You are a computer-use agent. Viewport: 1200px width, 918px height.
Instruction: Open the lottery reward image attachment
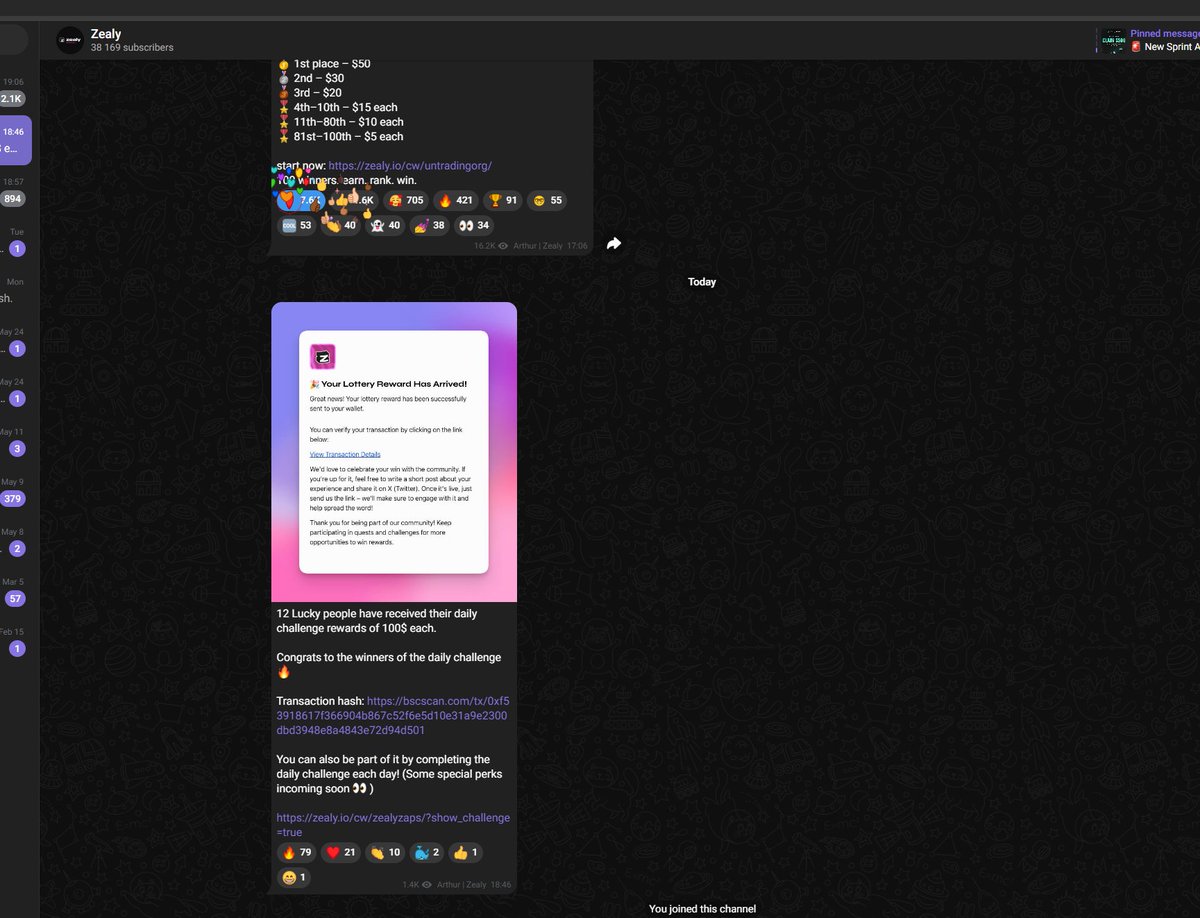pos(394,452)
